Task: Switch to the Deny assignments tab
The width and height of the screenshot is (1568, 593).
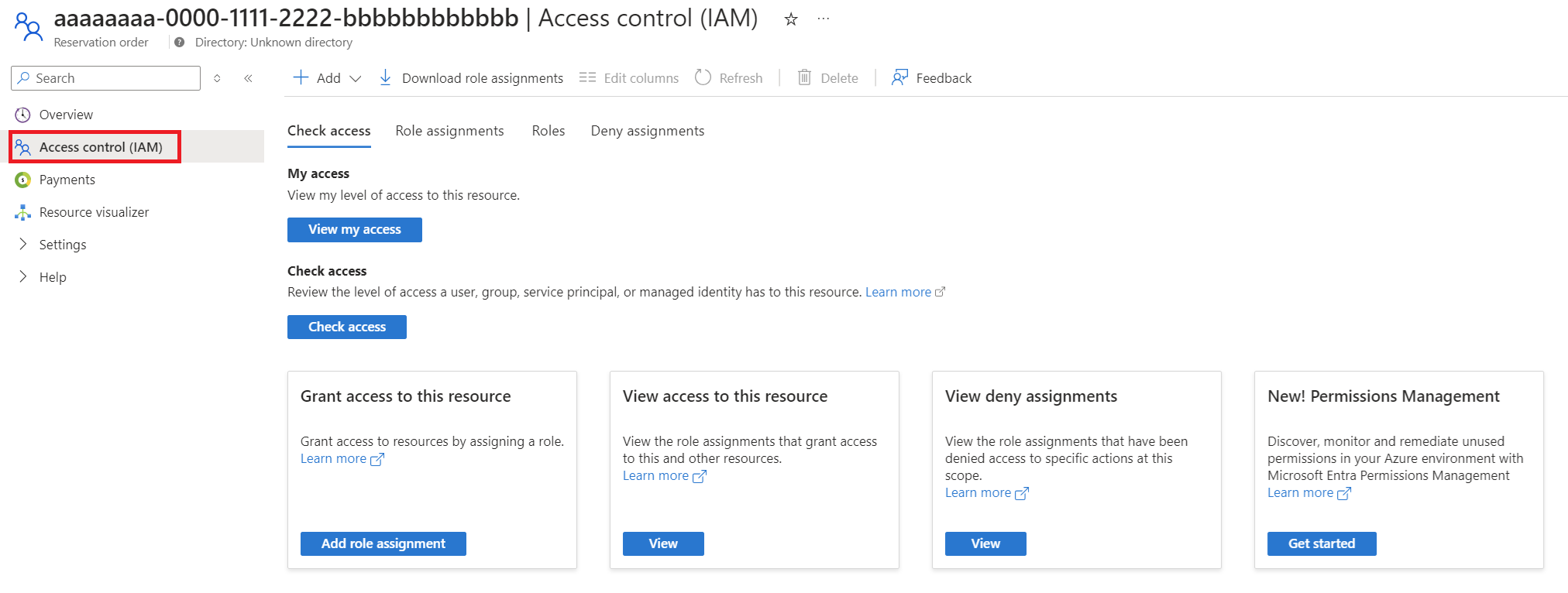Action: pyautogui.click(x=647, y=131)
